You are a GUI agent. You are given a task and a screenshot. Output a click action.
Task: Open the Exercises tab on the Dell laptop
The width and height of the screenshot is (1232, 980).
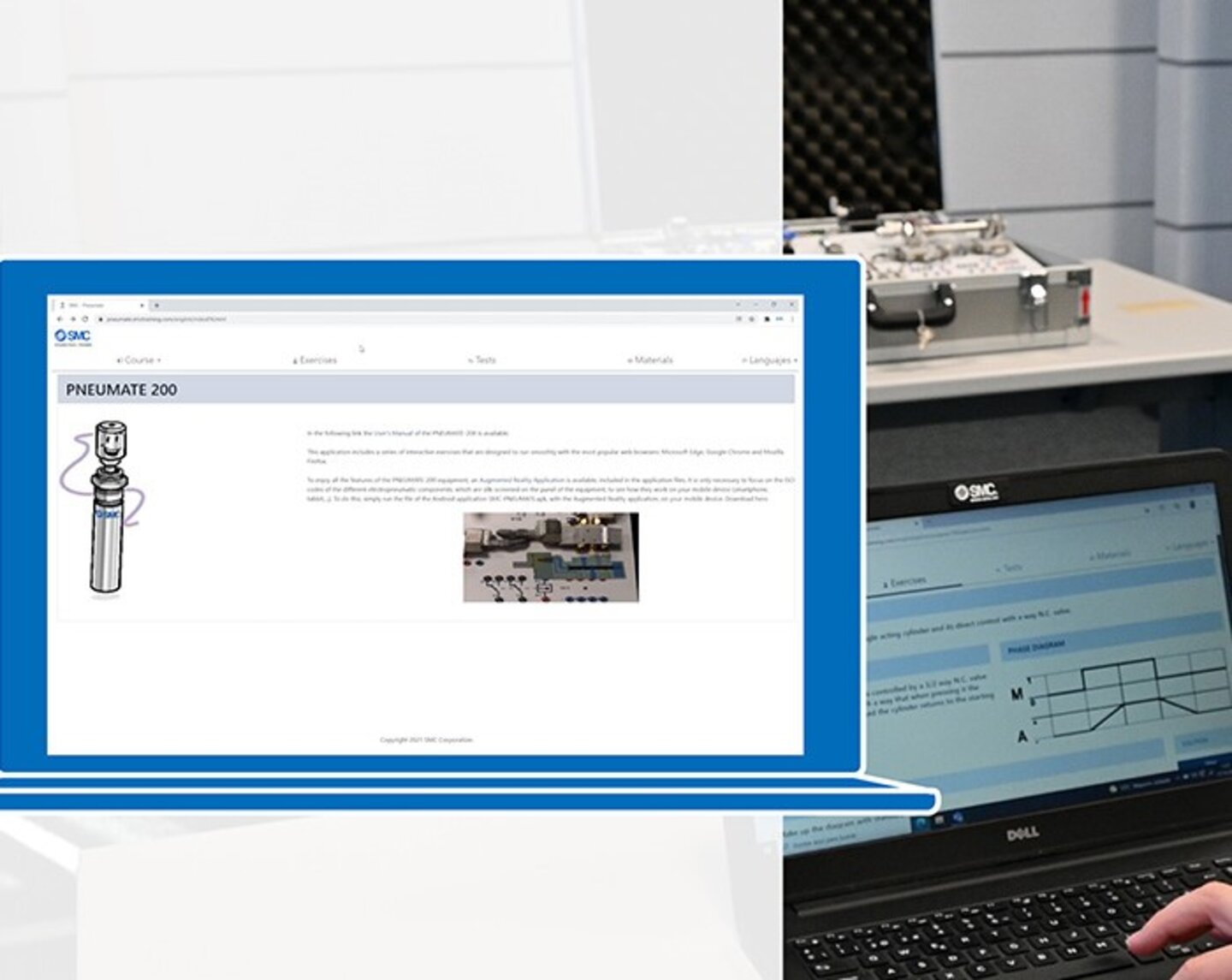pos(904,582)
